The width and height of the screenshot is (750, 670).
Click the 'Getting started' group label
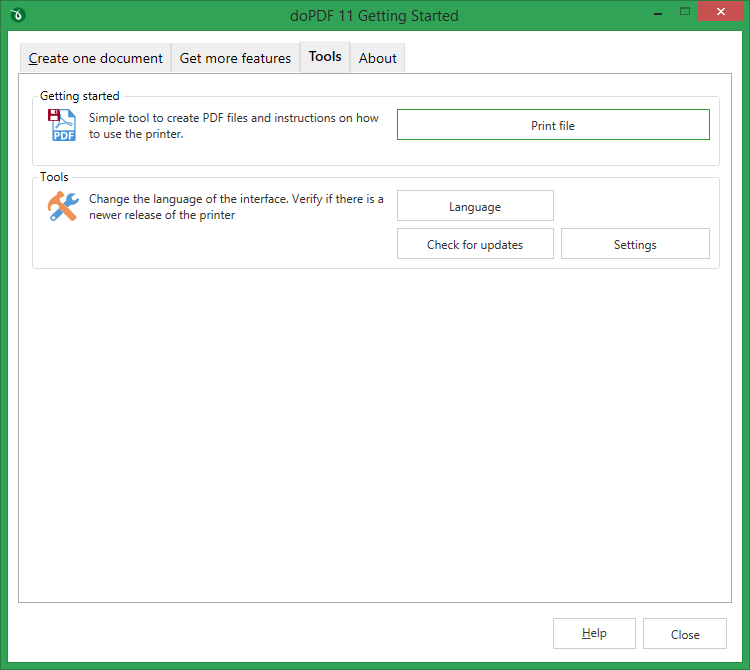click(x=79, y=96)
